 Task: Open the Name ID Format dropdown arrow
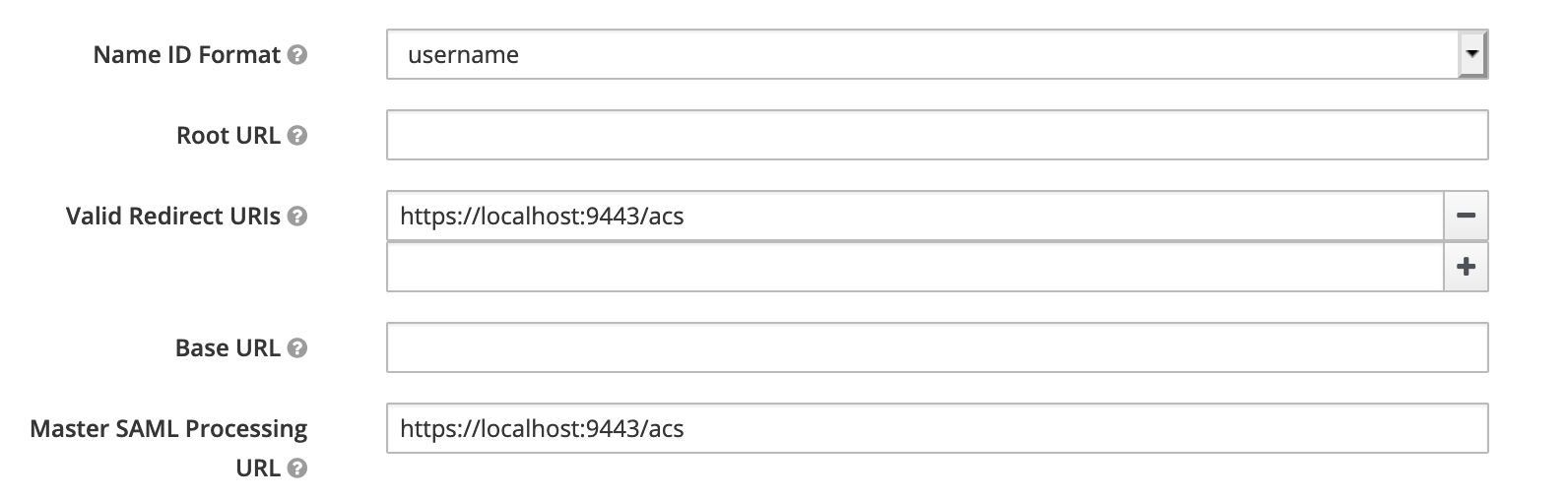(x=1472, y=54)
